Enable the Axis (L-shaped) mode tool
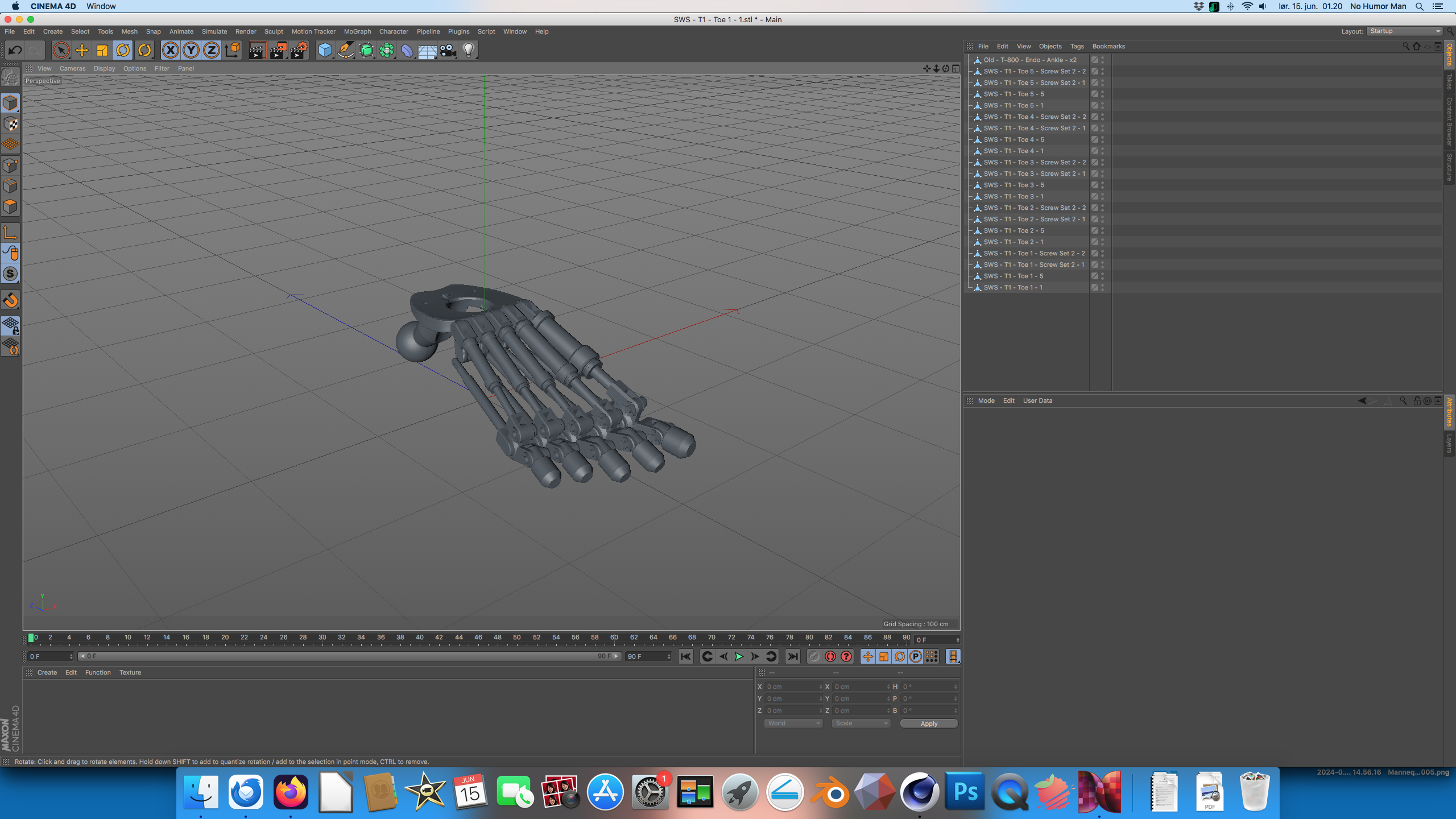 pyautogui.click(x=10, y=232)
